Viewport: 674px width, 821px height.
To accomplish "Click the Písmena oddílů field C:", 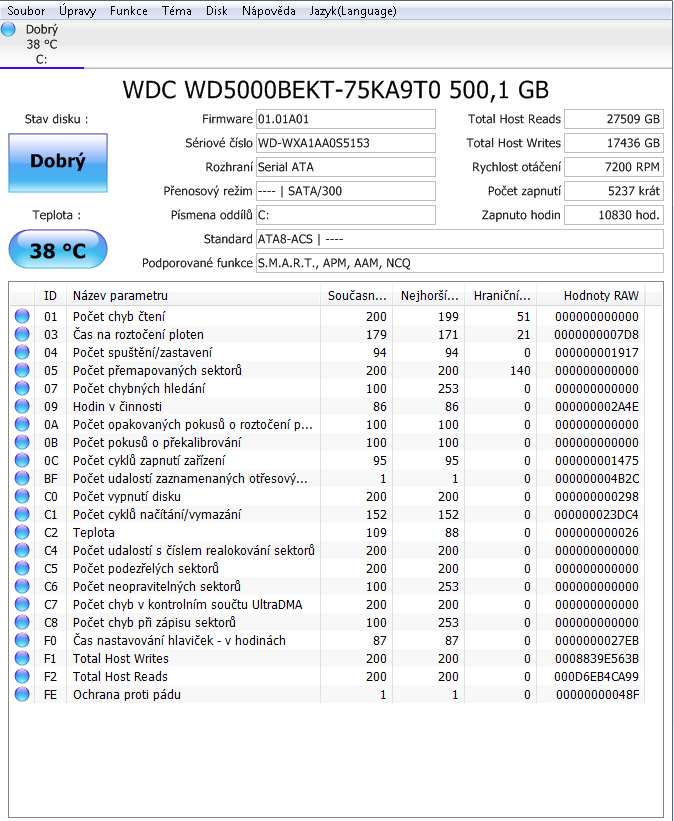I will 345,215.
